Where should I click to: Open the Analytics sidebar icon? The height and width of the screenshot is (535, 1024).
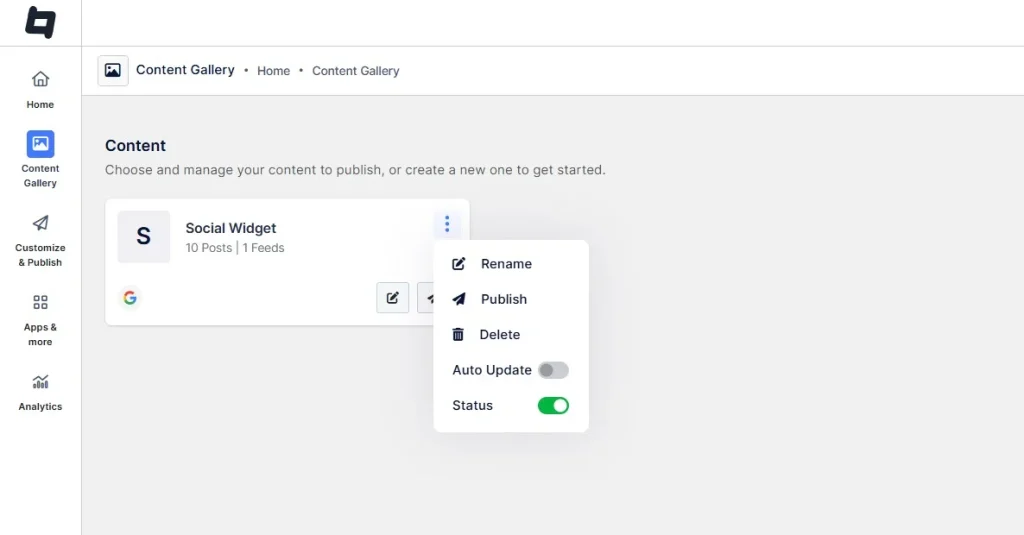pyautogui.click(x=40, y=382)
